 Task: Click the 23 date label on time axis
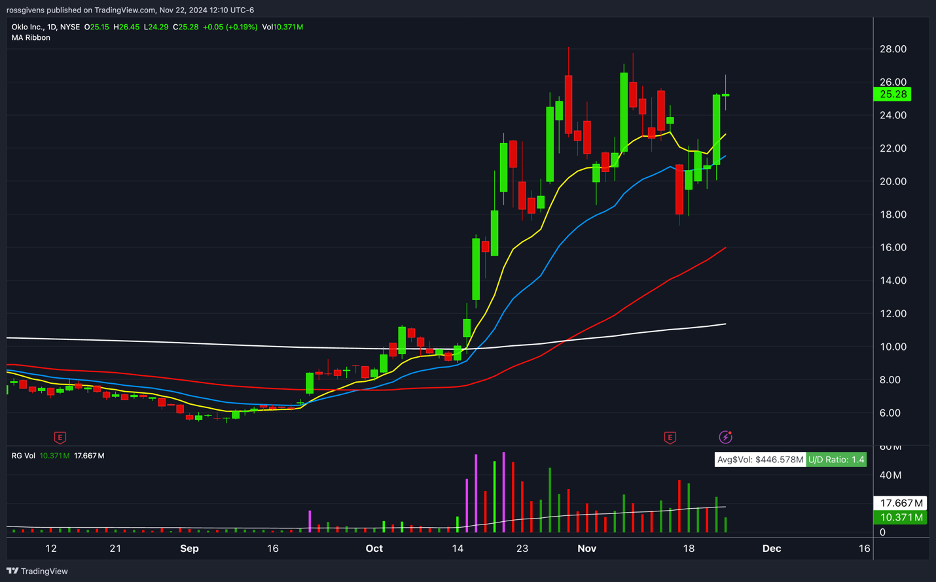point(522,549)
